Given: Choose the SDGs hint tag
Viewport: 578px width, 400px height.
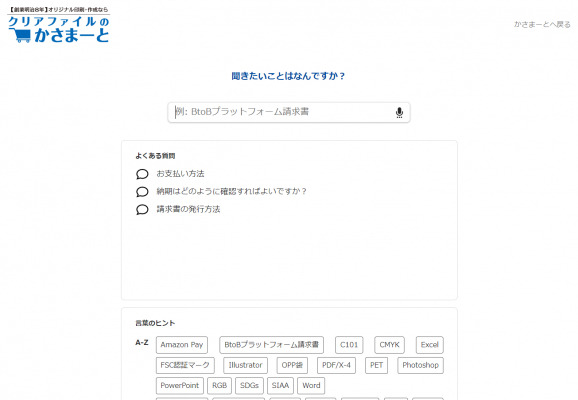Looking at the screenshot, I should click(249, 386).
